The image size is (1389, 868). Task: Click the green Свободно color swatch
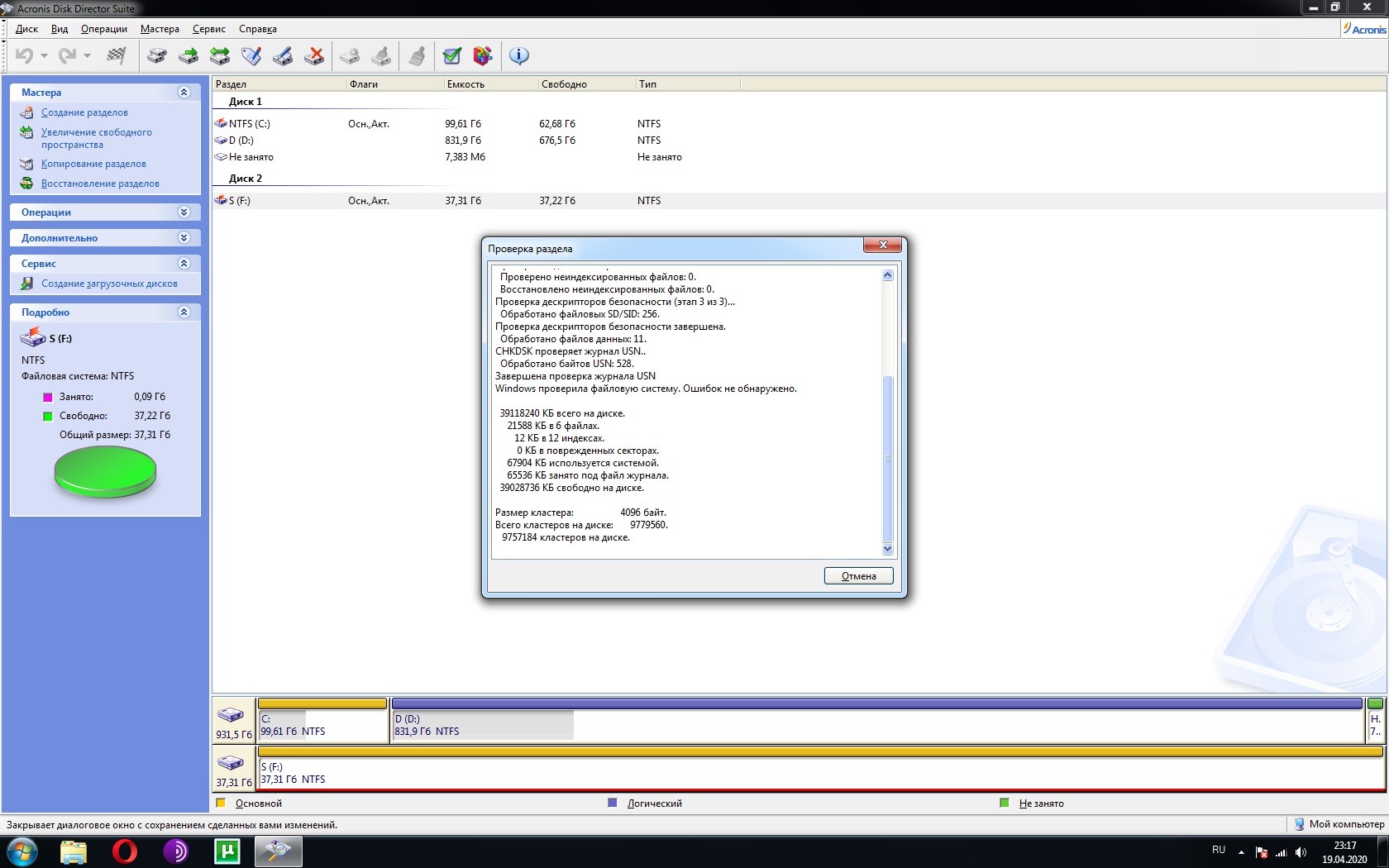pyautogui.click(x=48, y=417)
